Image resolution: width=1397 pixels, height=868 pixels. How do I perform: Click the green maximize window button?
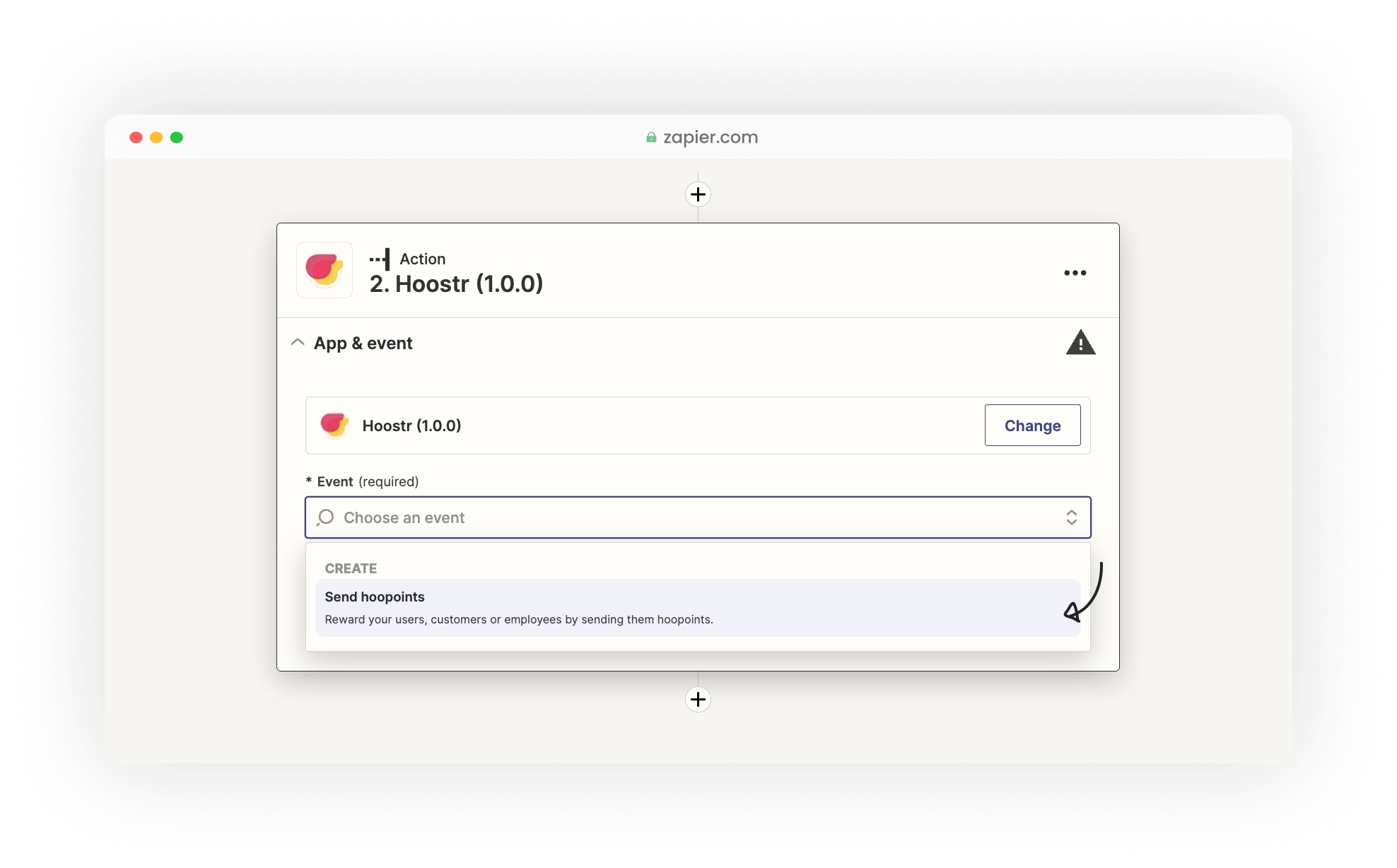pyautogui.click(x=177, y=137)
